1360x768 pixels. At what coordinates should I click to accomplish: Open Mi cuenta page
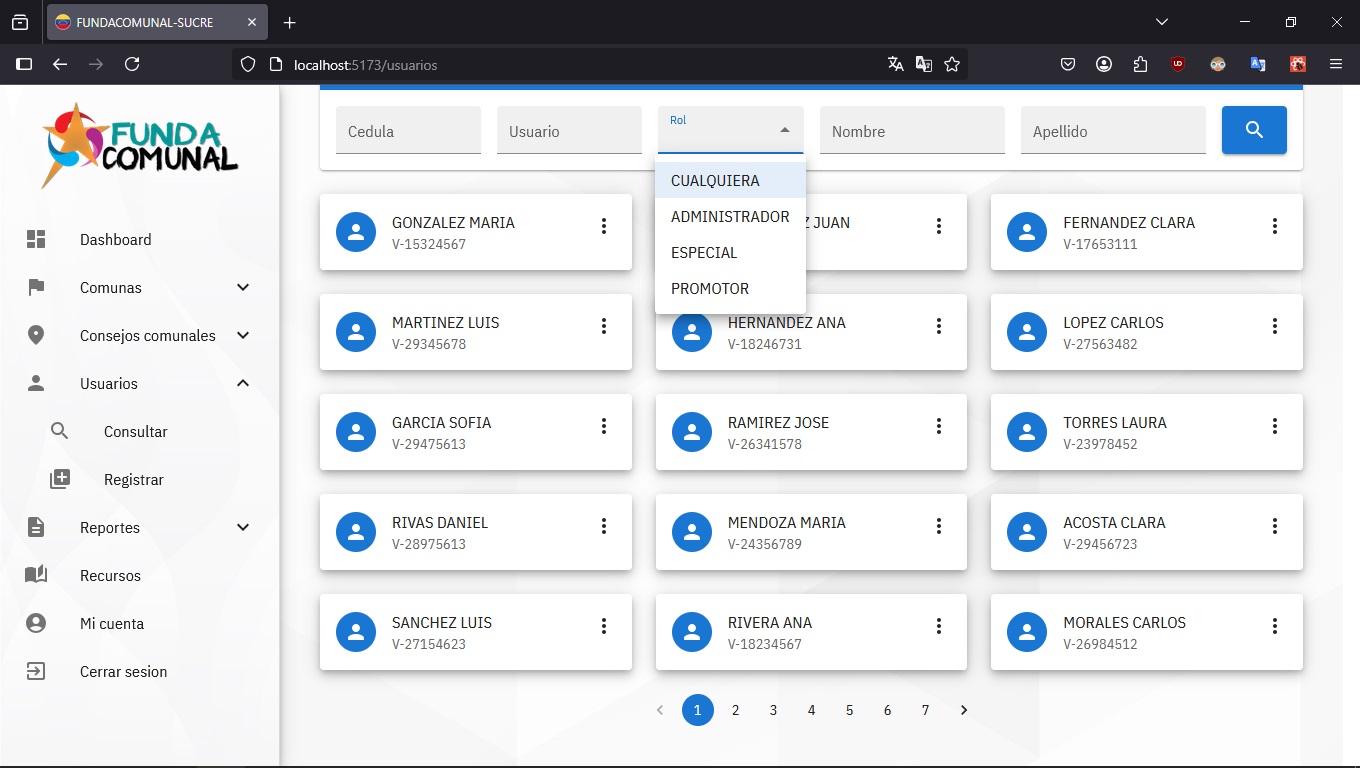pos(112,624)
